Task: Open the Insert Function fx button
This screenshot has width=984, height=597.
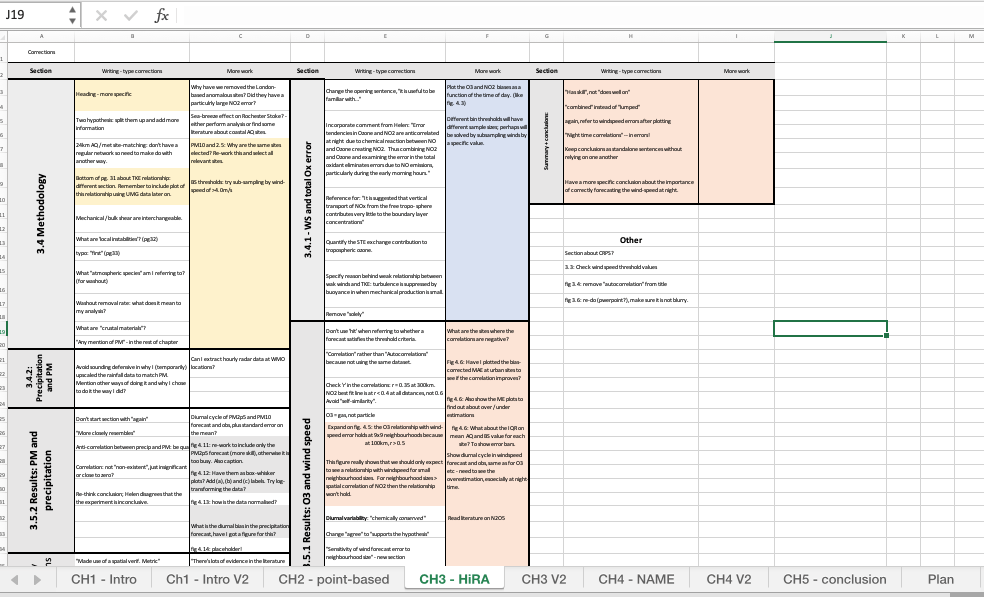Action: (x=161, y=16)
